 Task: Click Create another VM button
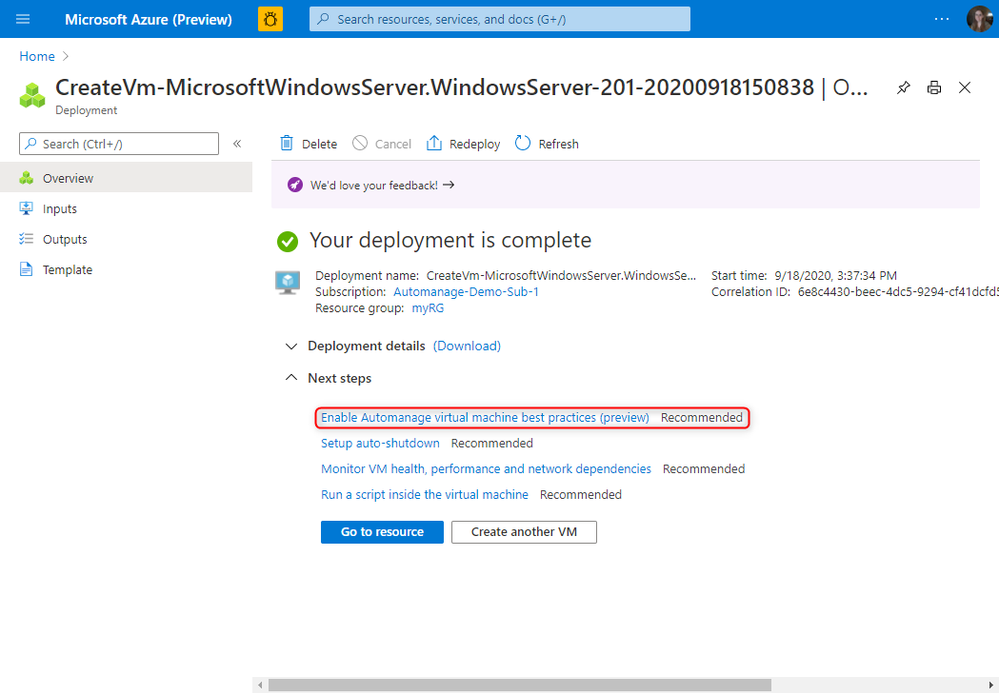(524, 532)
